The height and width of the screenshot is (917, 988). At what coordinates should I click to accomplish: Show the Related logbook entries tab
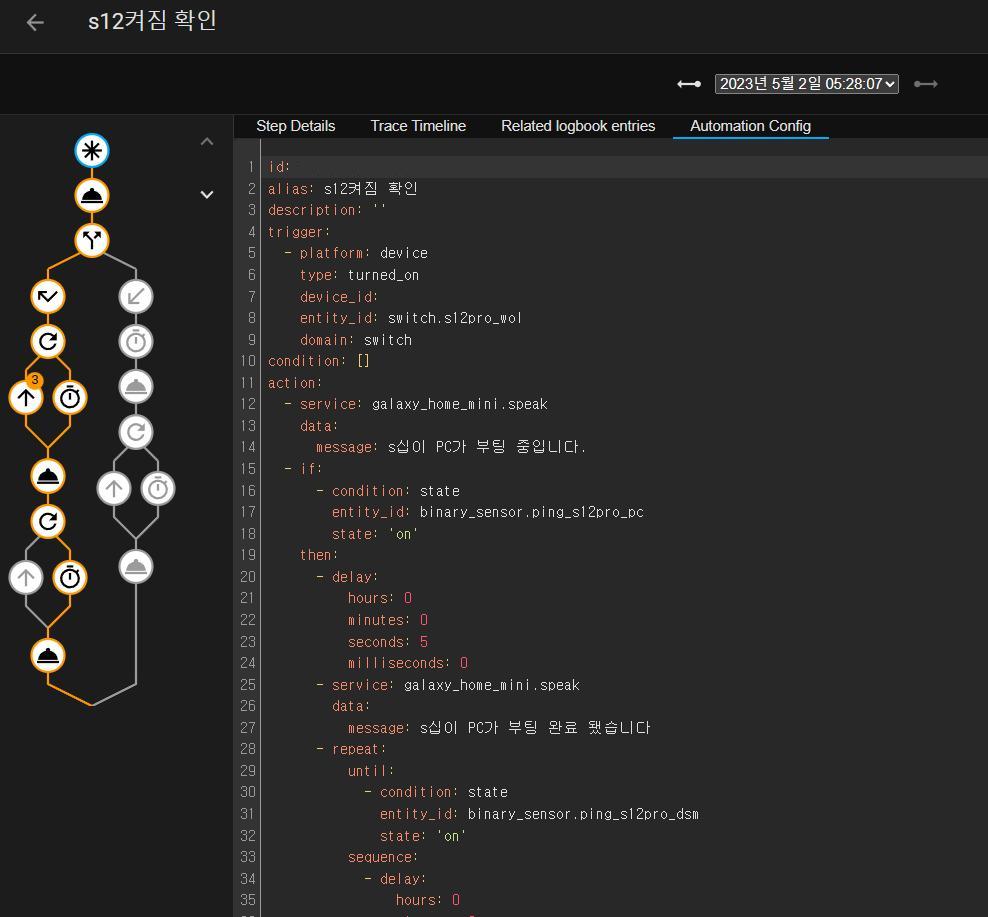(x=578, y=126)
